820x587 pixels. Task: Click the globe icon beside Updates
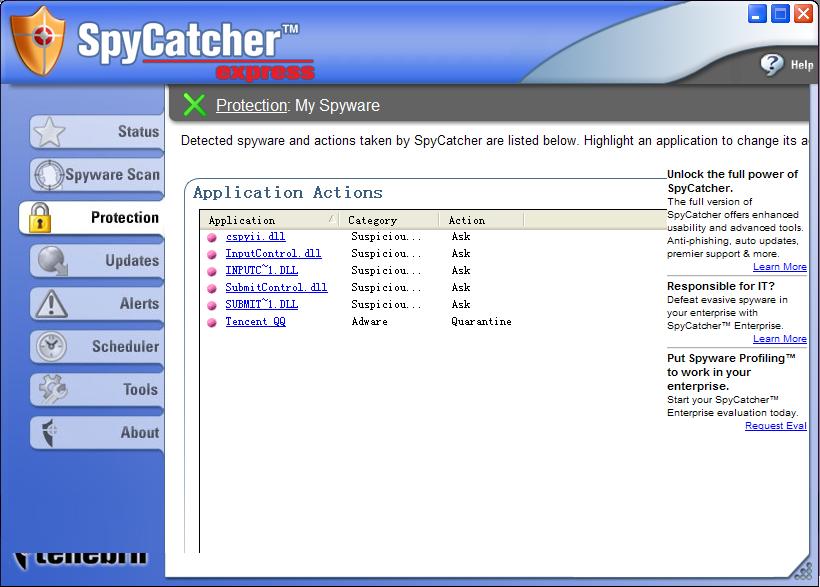(x=52, y=261)
